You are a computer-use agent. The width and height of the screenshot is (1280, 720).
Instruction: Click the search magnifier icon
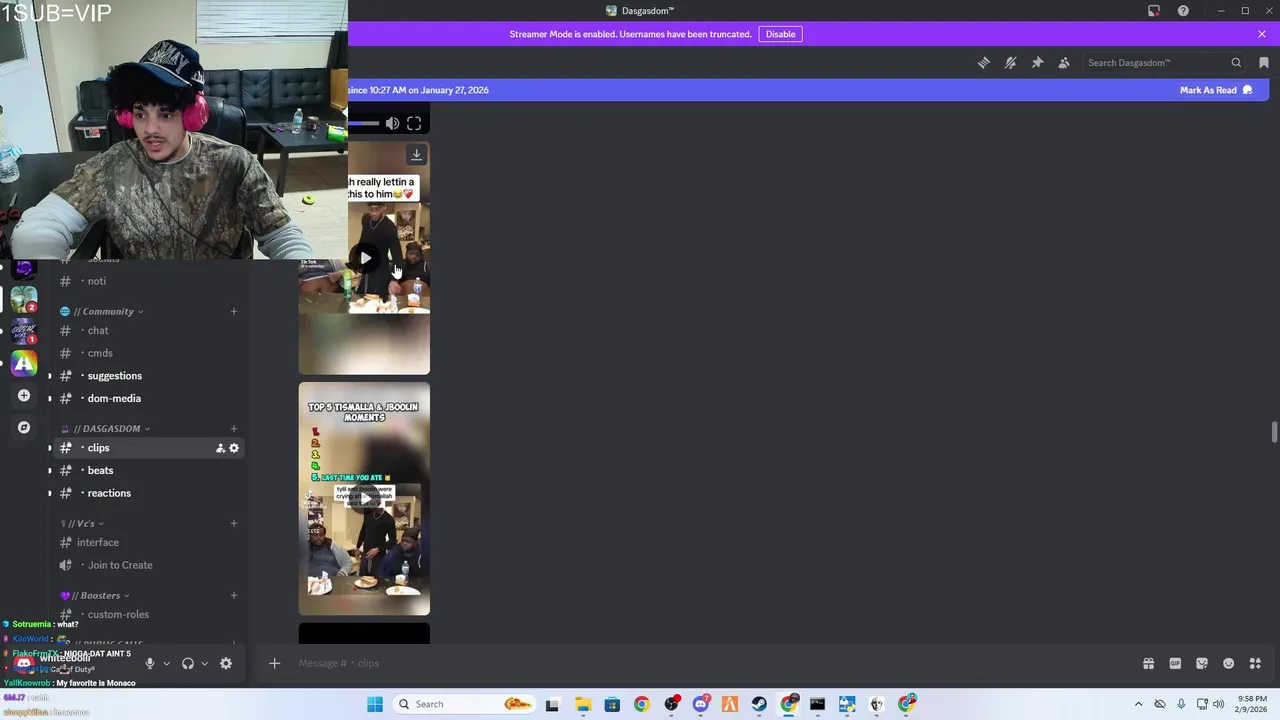1236,63
